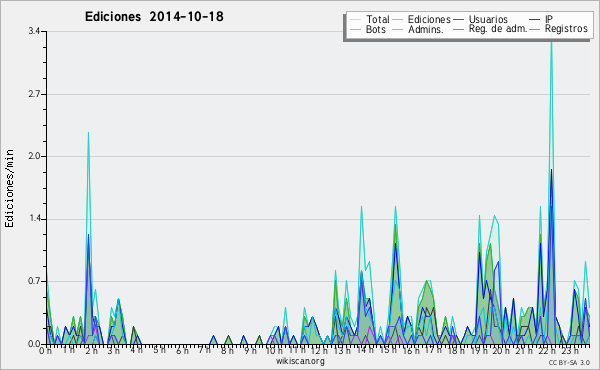The width and height of the screenshot is (600, 370).
Task: Click the '20 h' x-axis label
Action: (x=501, y=351)
